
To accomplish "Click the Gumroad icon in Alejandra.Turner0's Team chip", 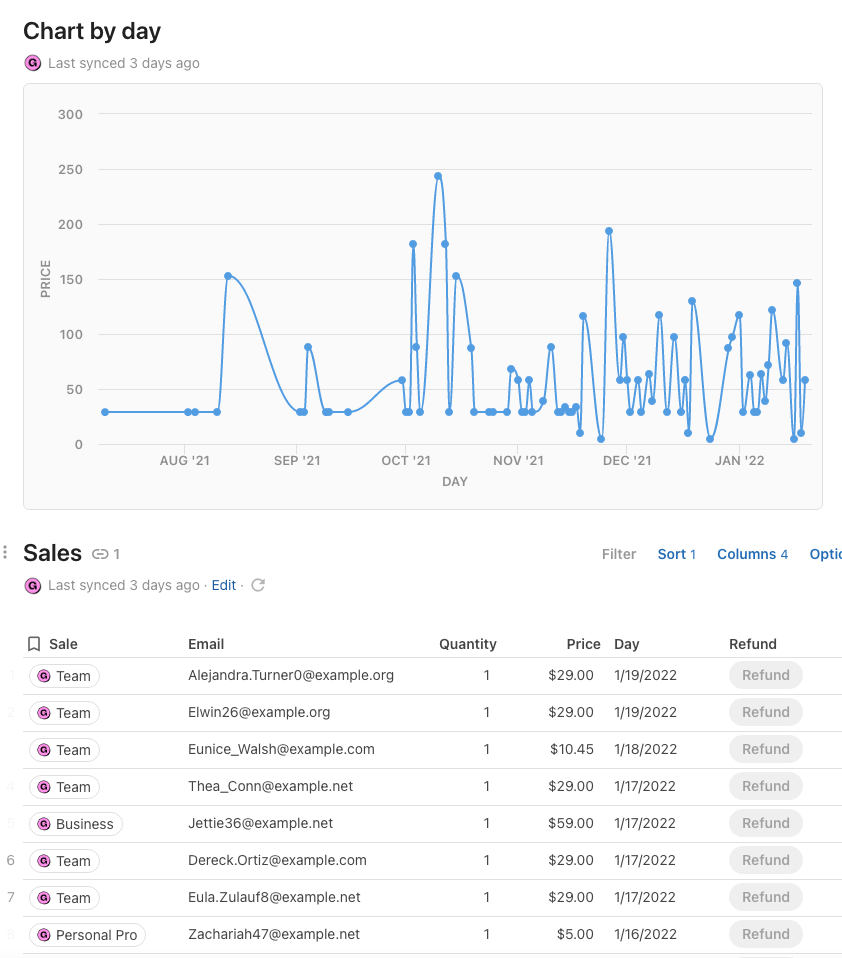I will [x=44, y=676].
